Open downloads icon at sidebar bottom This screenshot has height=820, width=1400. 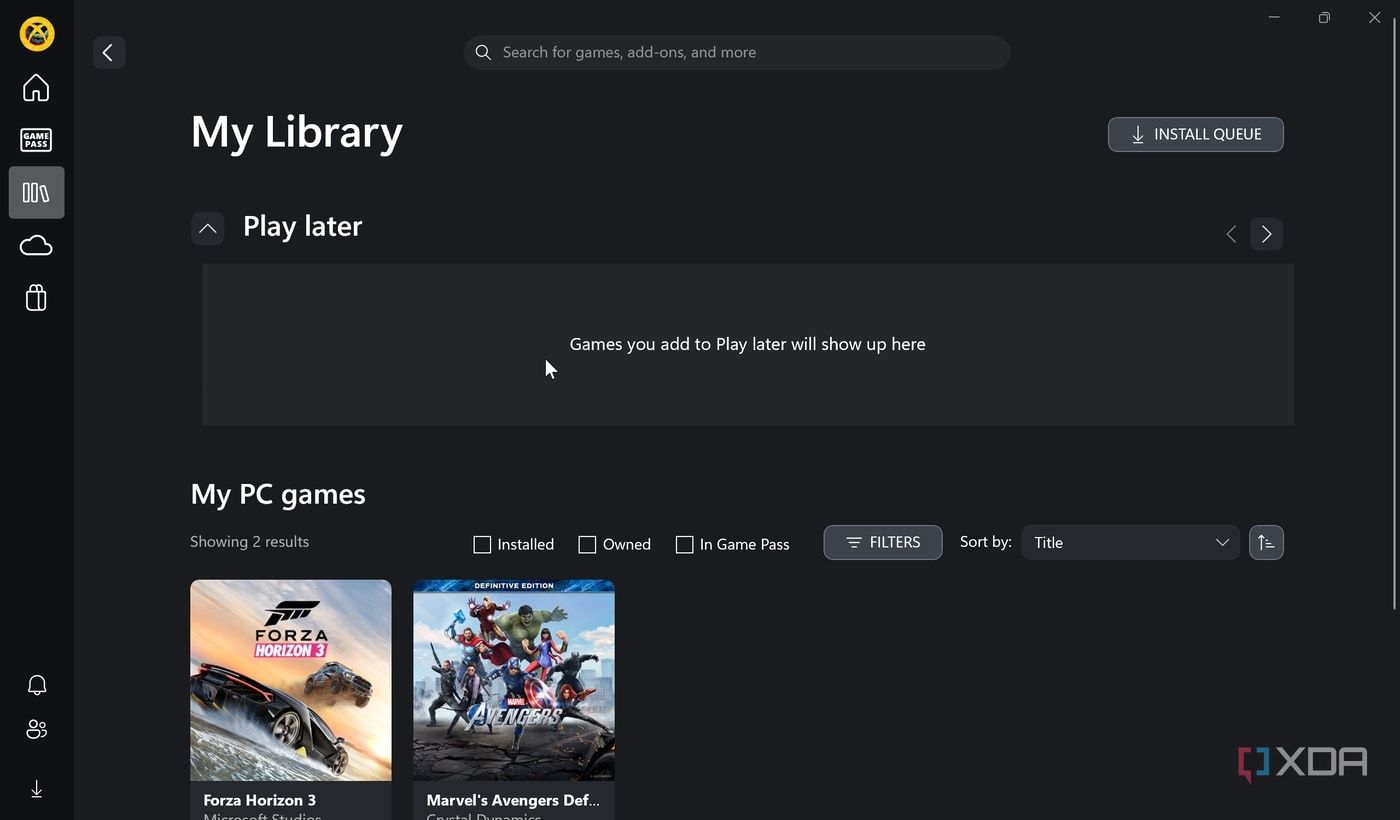(x=37, y=789)
